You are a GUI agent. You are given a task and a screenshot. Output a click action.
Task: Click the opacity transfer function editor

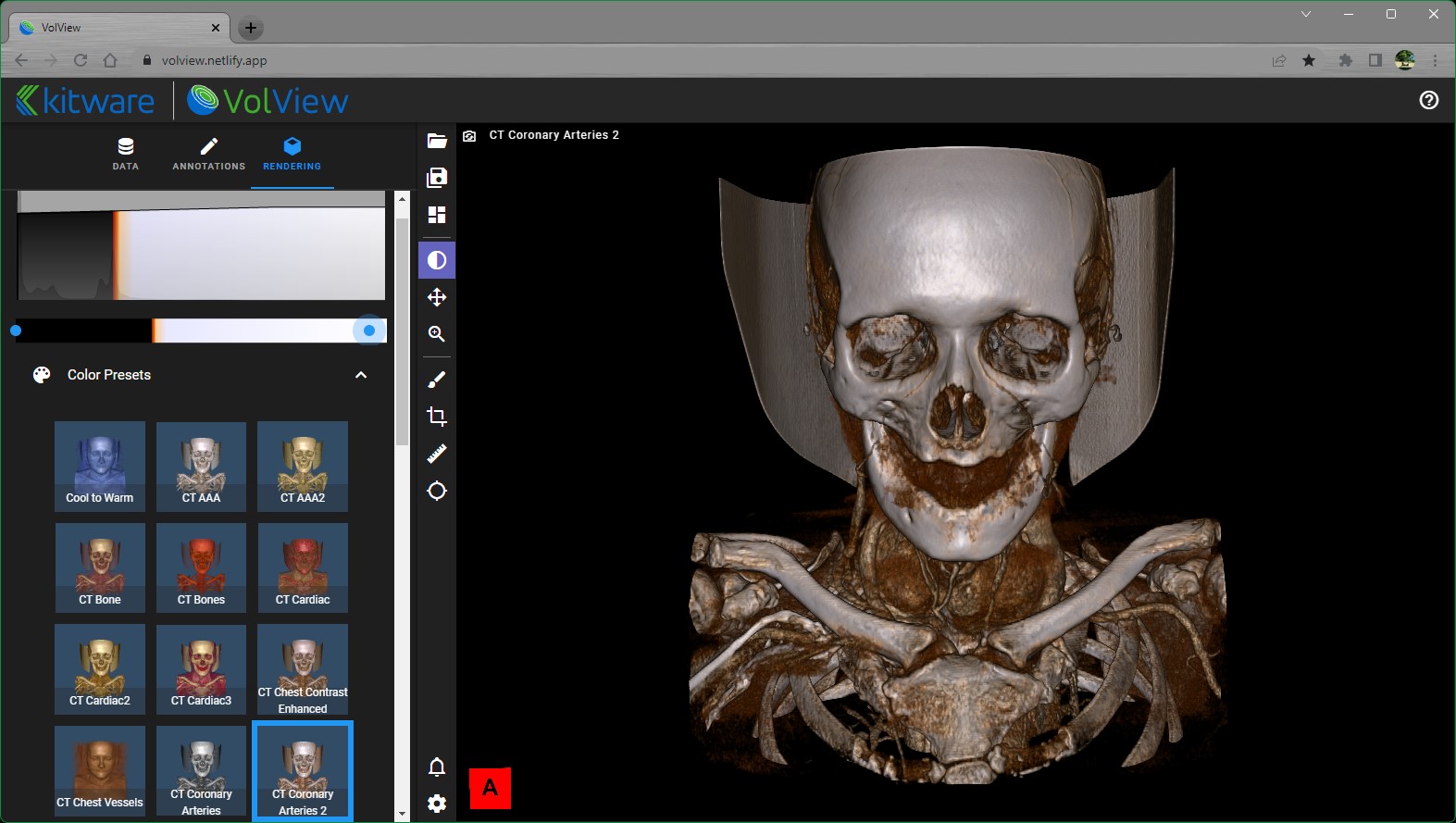click(x=201, y=245)
